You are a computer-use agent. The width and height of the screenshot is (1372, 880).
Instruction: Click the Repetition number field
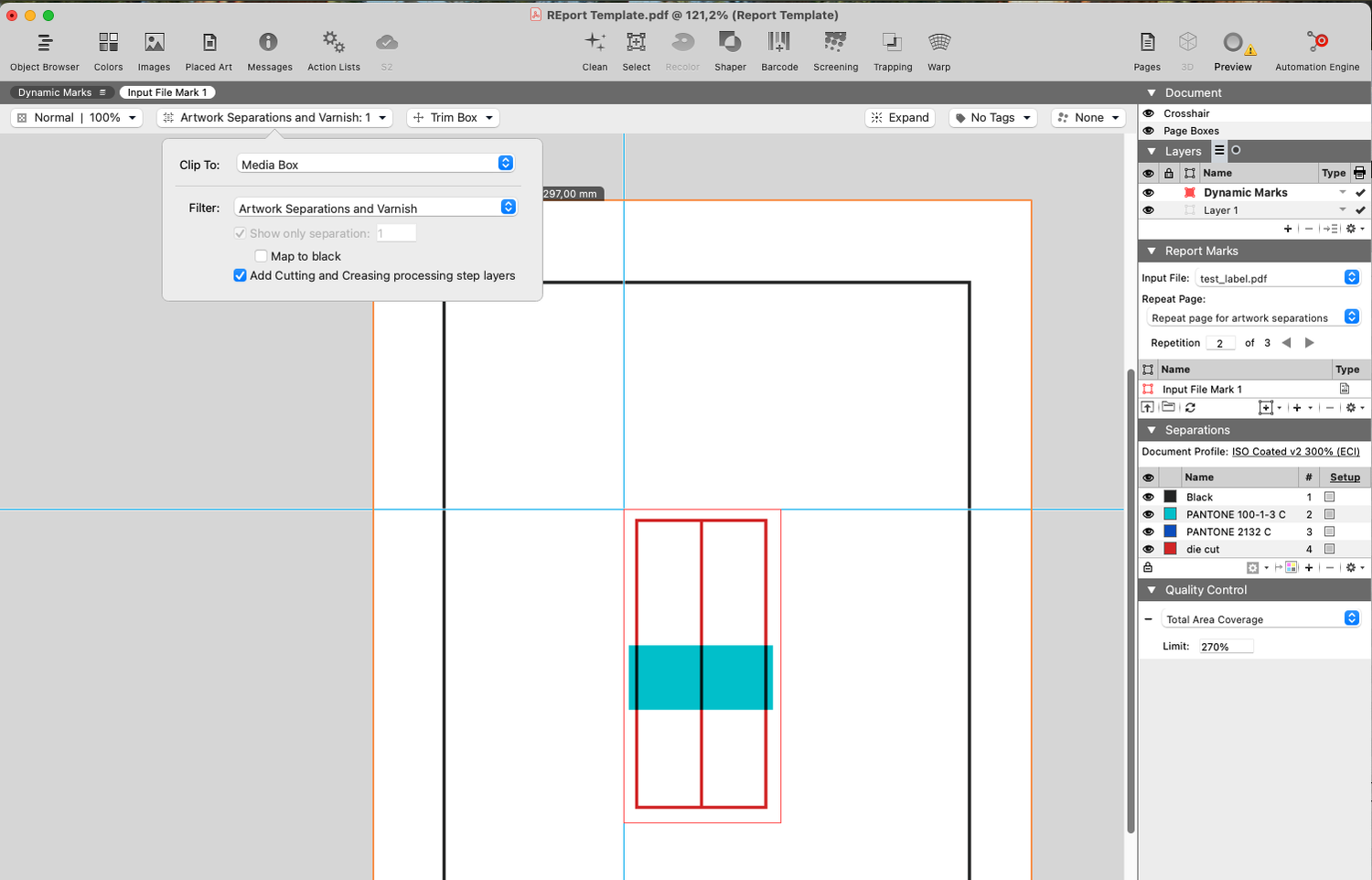[x=1220, y=343]
